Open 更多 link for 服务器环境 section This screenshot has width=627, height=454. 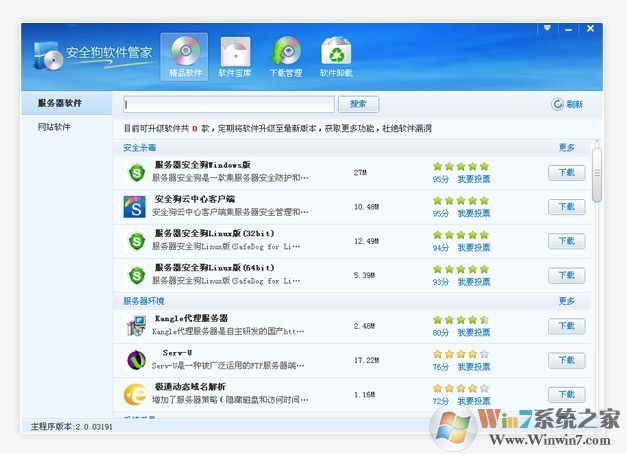566,301
